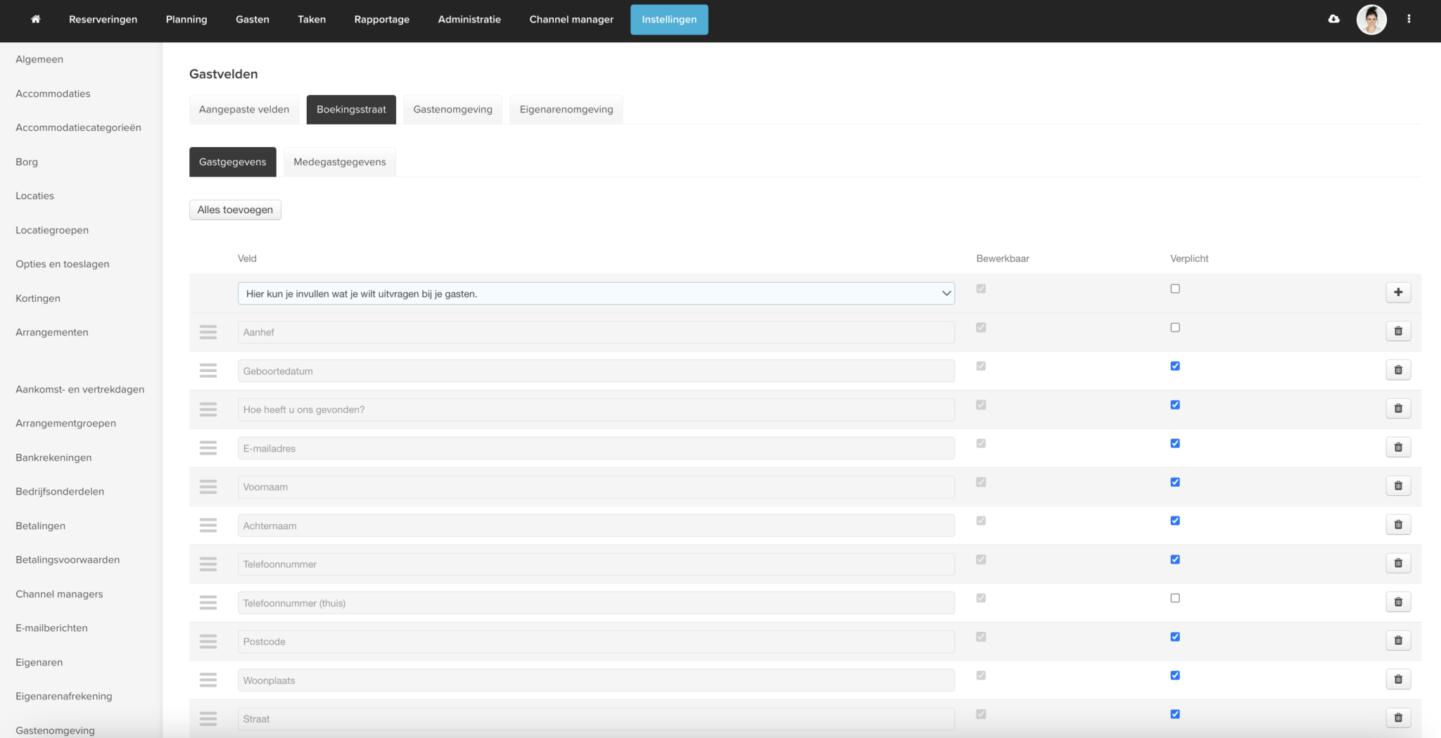Viewport: 1441px width, 738px height.
Task: Remove the Postcode field using trash icon
Action: coord(1397,641)
